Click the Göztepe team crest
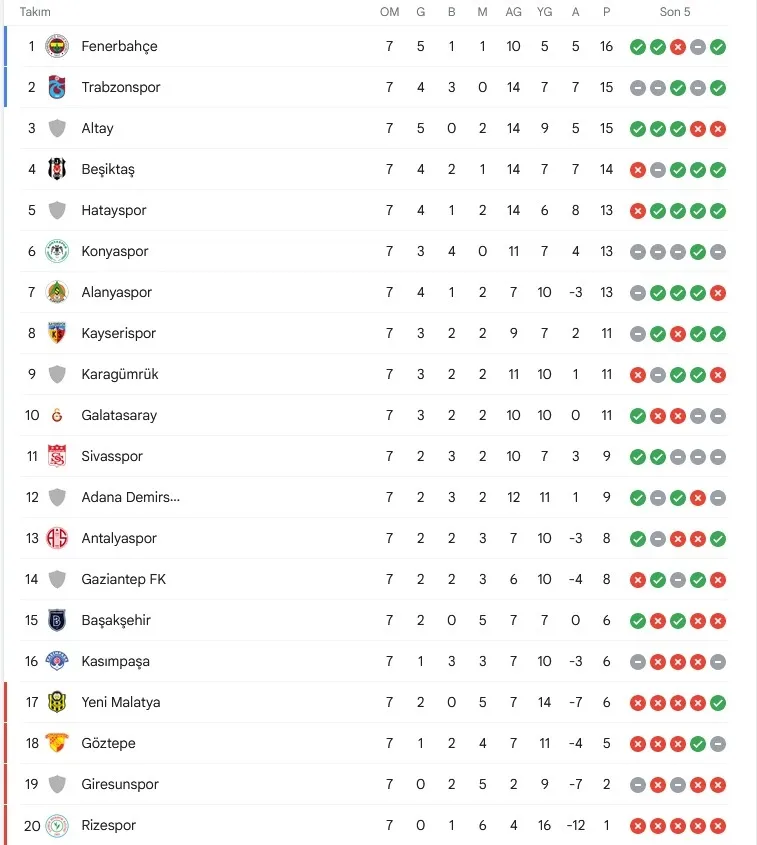The height and width of the screenshot is (845, 757). coord(57,743)
